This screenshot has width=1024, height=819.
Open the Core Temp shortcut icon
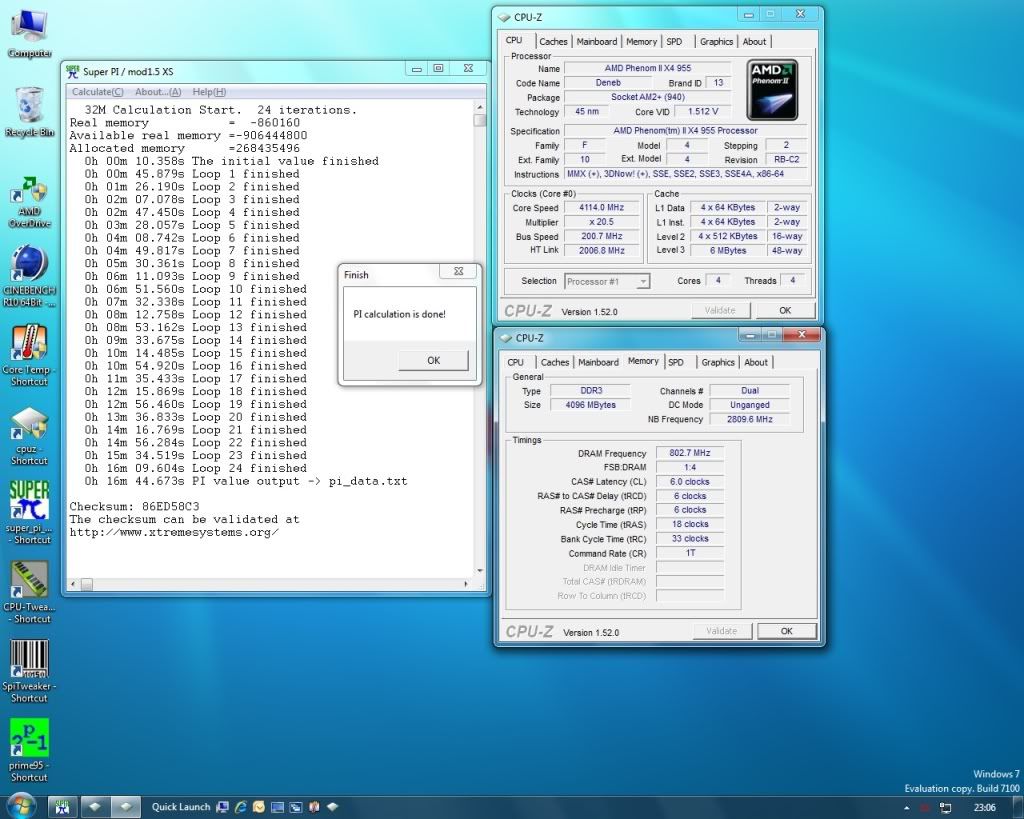(x=29, y=355)
